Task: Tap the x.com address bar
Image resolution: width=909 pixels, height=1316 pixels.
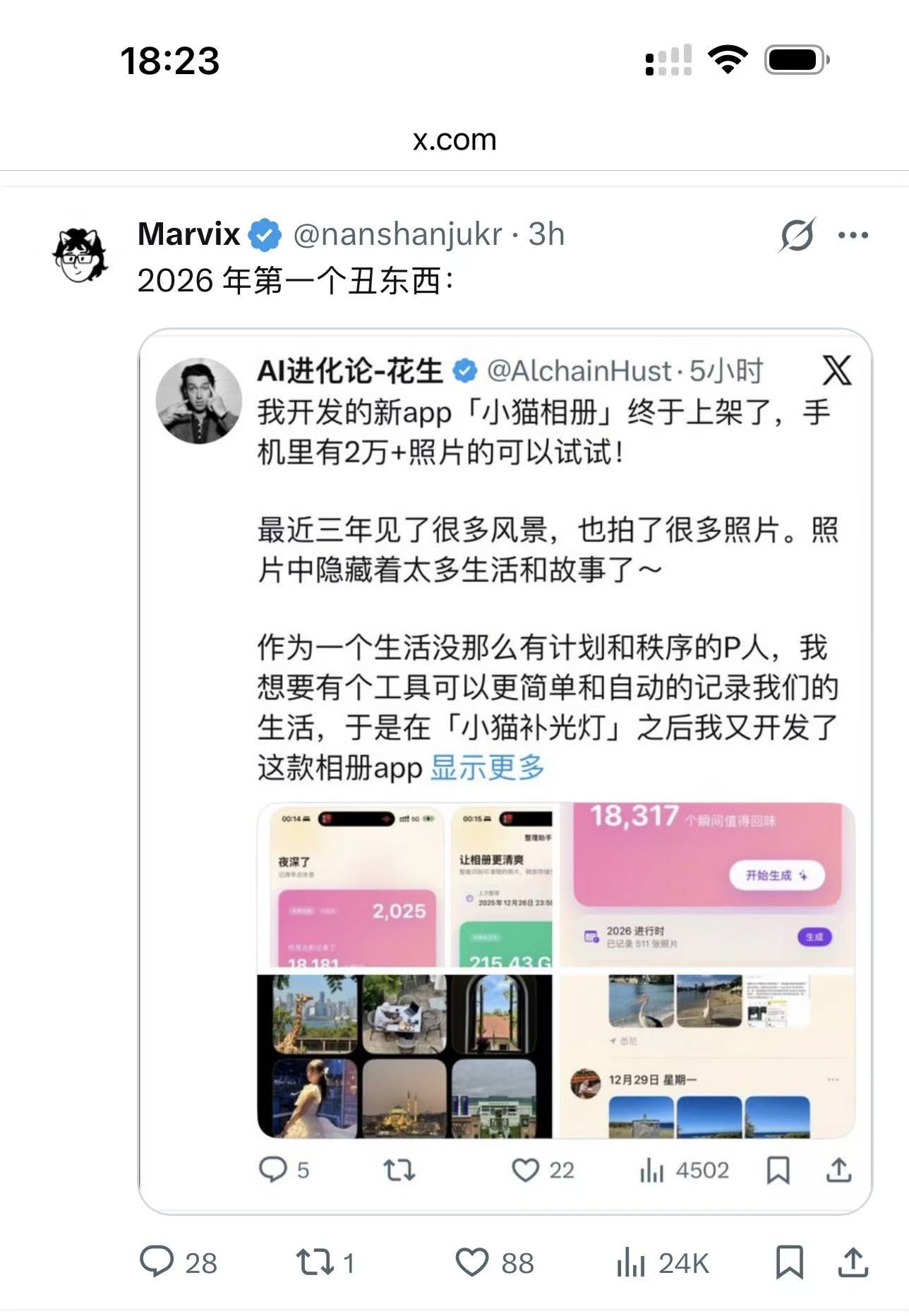Action: tap(454, 140)
